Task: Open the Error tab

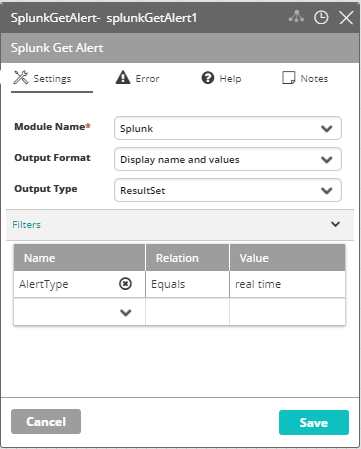Action: coord(137,79)
